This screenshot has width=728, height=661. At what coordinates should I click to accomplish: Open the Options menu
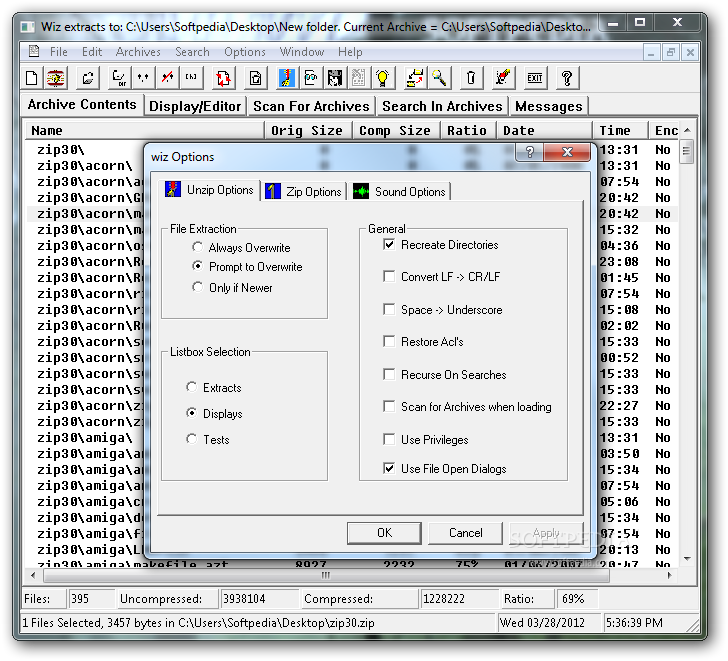tap(245, 52)
